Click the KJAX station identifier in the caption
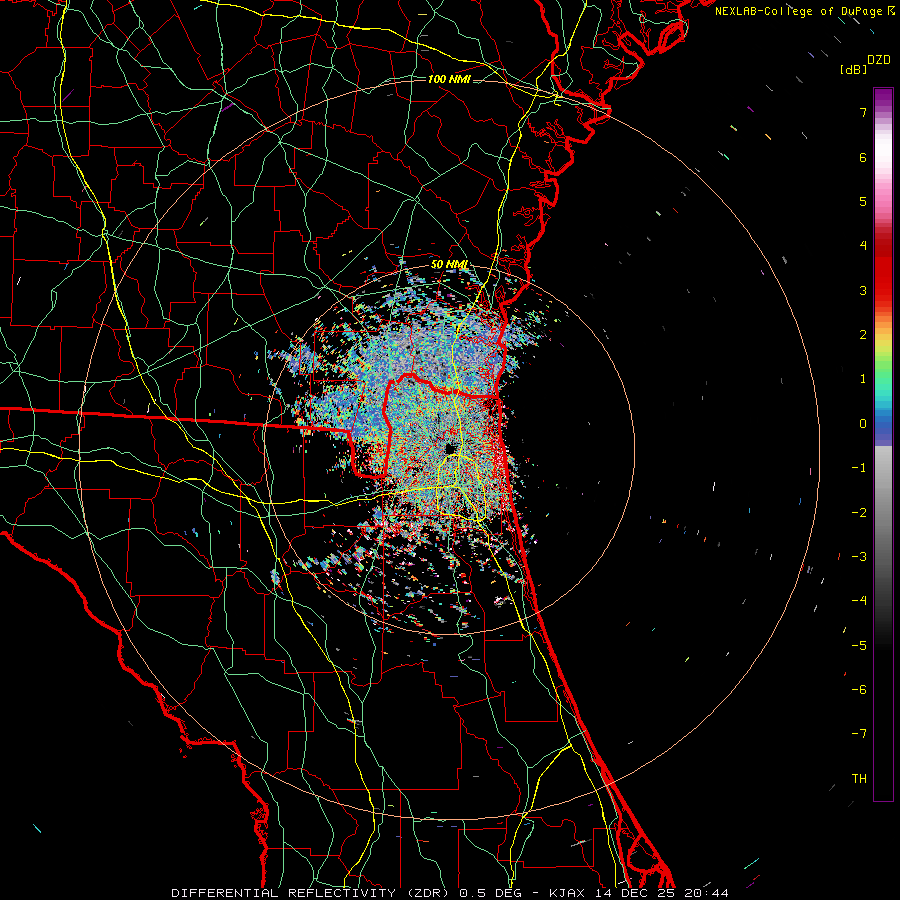The width and height of the screenshot is (900, 900). [569, 893]
